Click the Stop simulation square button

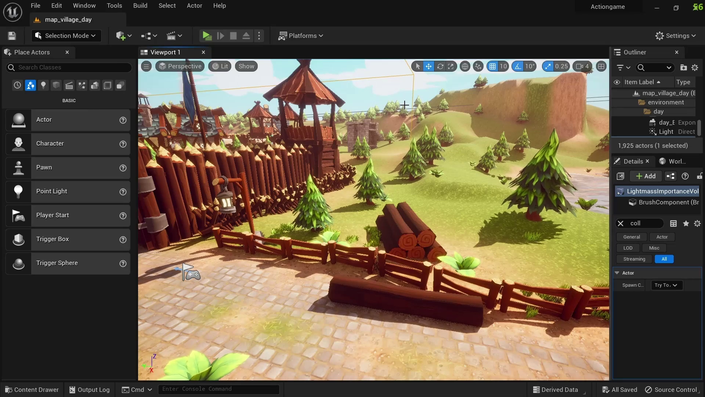tap(233, 36)
